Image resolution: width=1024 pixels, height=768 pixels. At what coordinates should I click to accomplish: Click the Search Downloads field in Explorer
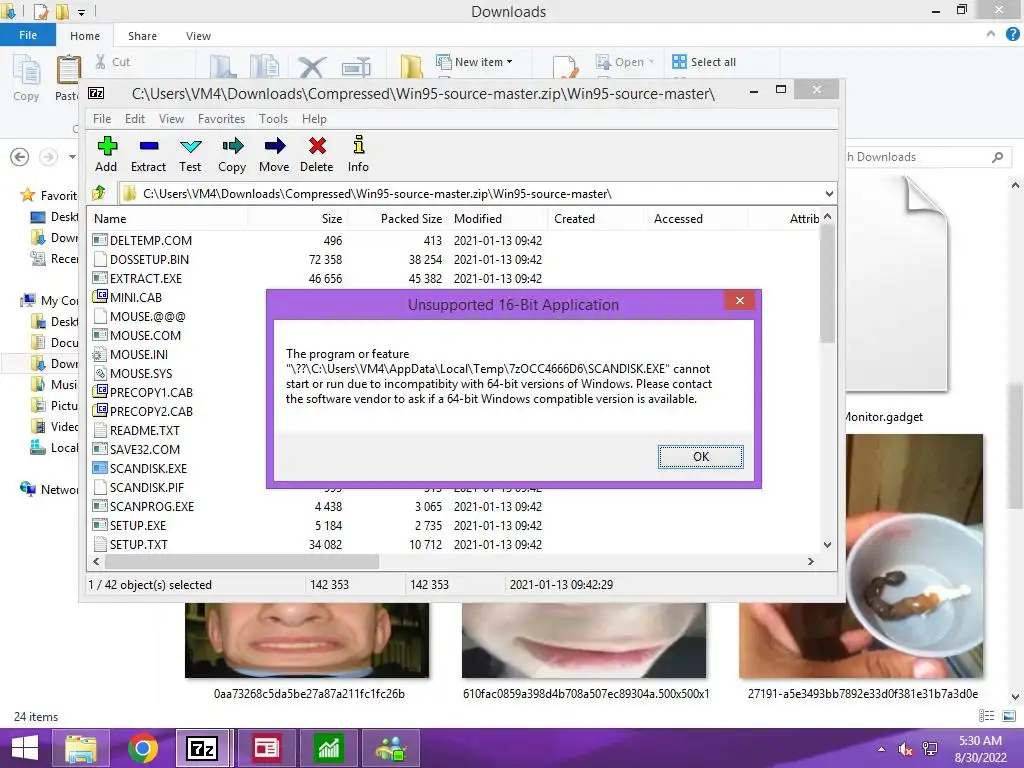point(927,157)
